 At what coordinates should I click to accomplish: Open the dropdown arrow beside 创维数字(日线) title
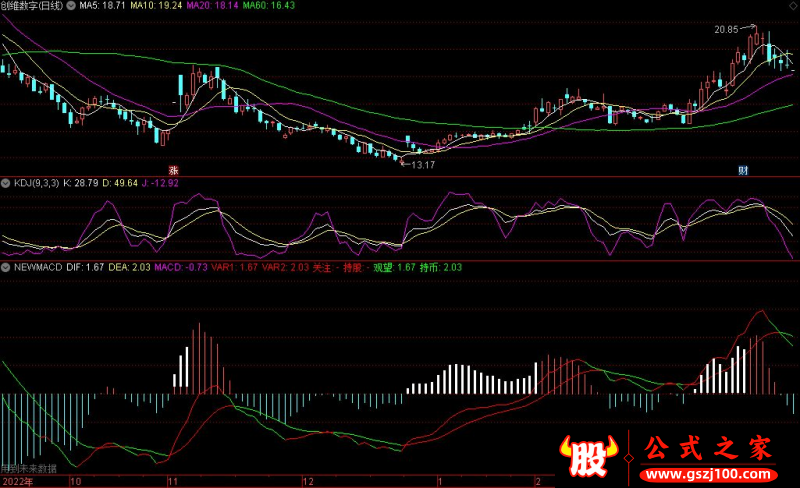(x=73, y=6)
